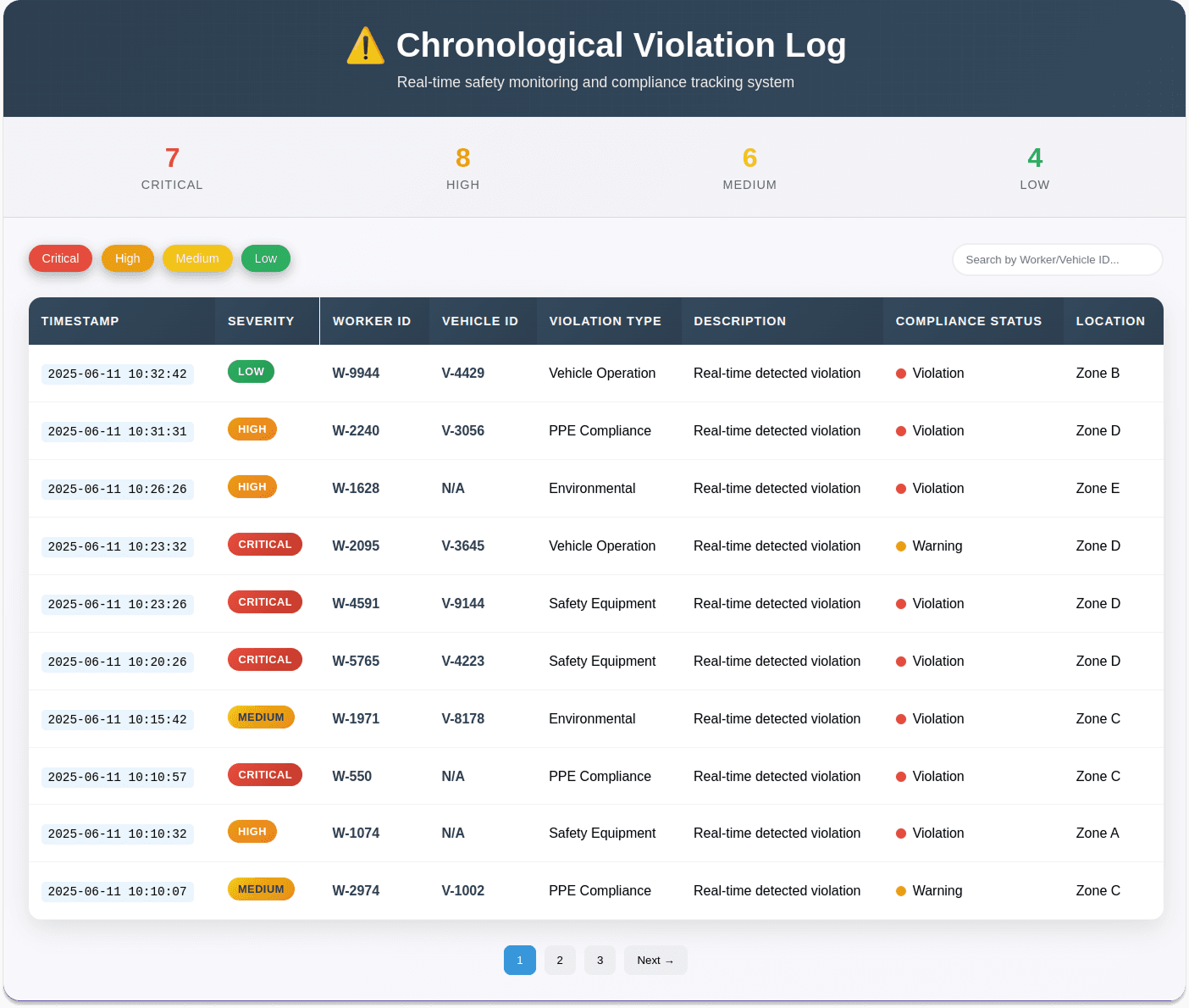Select timestamp 2025-06-11 10:23:26

118,604
